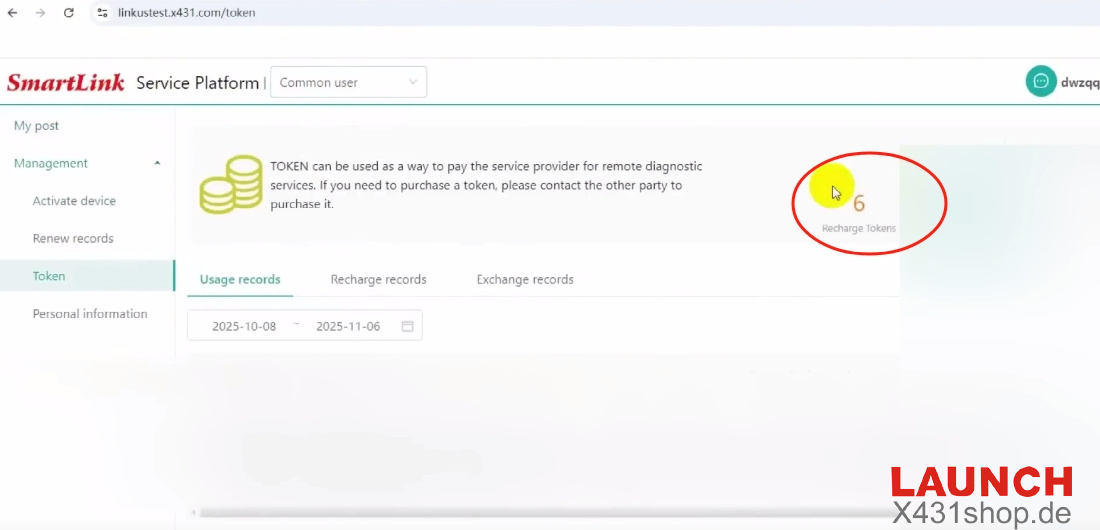Open the Common user dropdown
The height and width of the screenshot is (530, 1100).
pyautogui.click(x=348, y=83)
